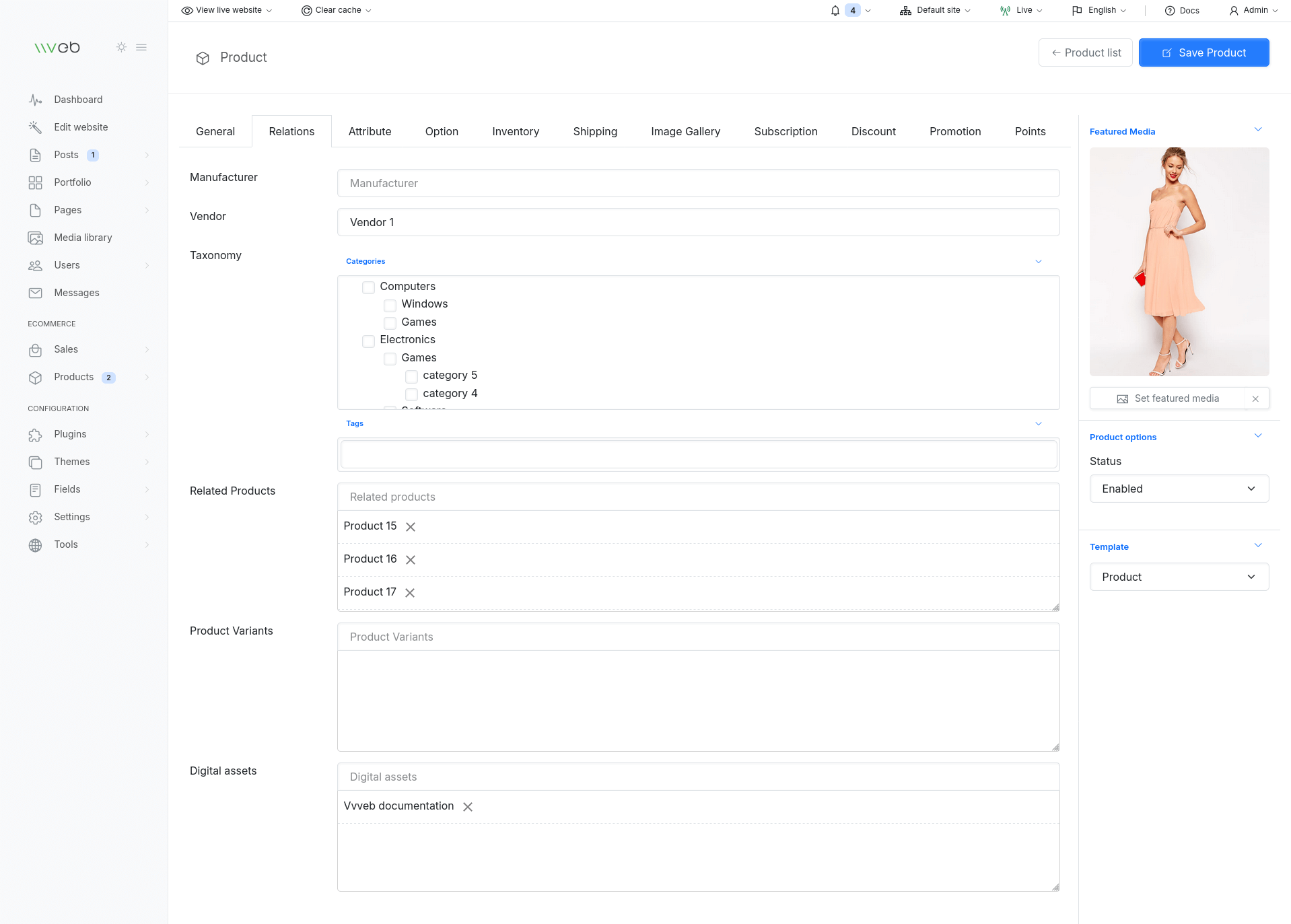Click the notification bell icon
This screenshot has width=1291, height=924.
(835, 11)
